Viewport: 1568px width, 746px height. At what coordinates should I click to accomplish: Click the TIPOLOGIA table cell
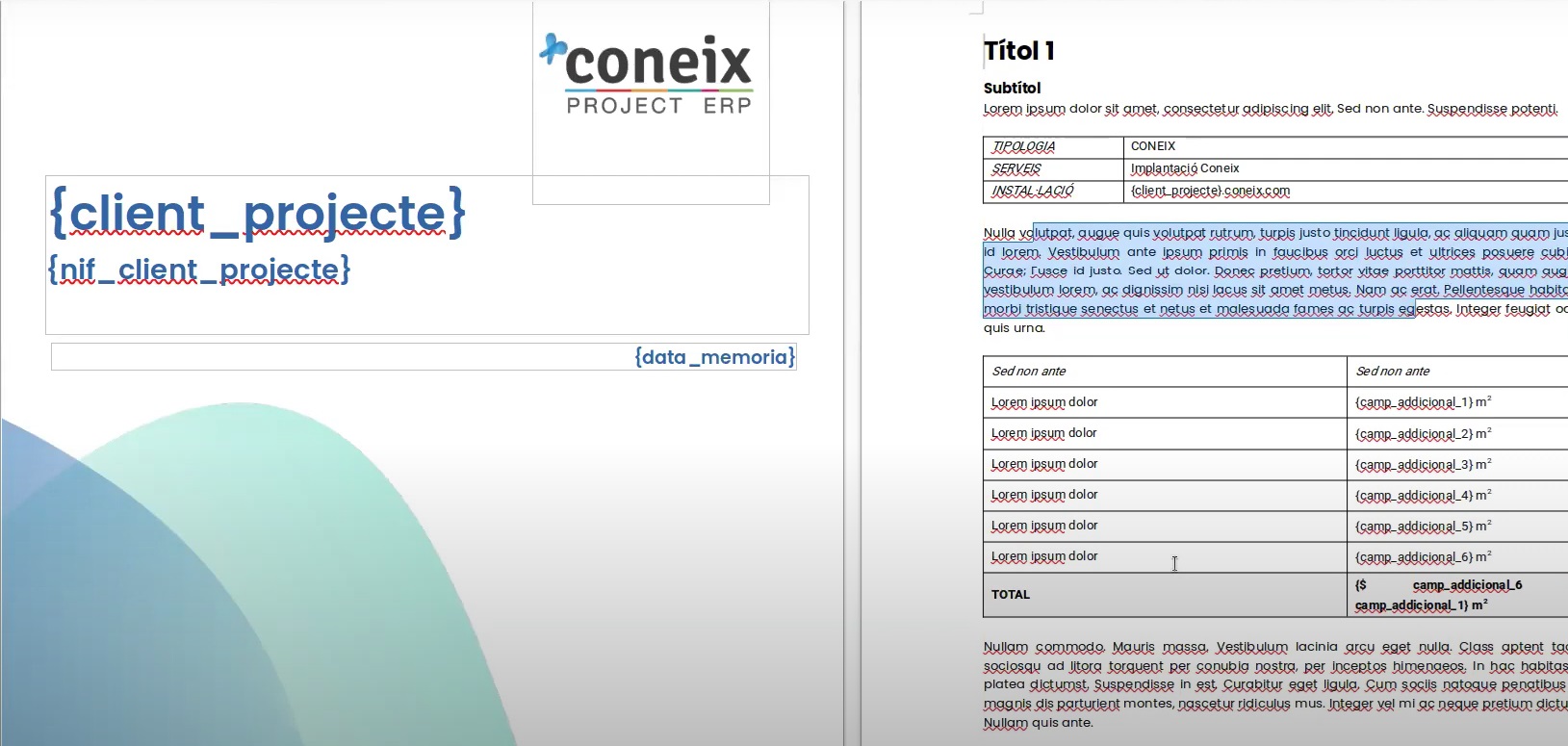[x=1053, y=146]
